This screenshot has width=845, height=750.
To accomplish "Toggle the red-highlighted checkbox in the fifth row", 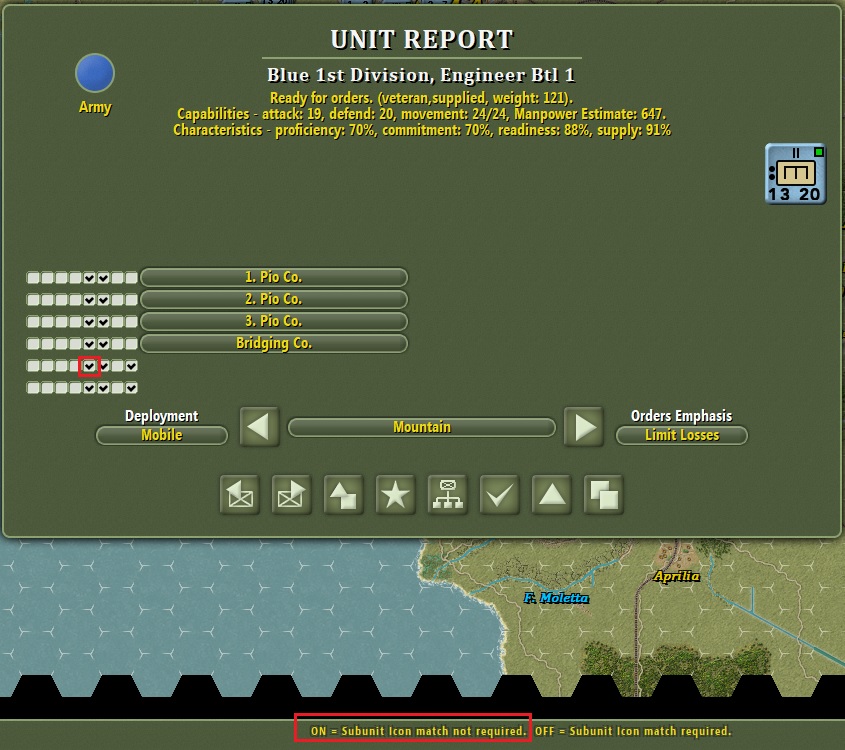I will (x=89, y=366).
